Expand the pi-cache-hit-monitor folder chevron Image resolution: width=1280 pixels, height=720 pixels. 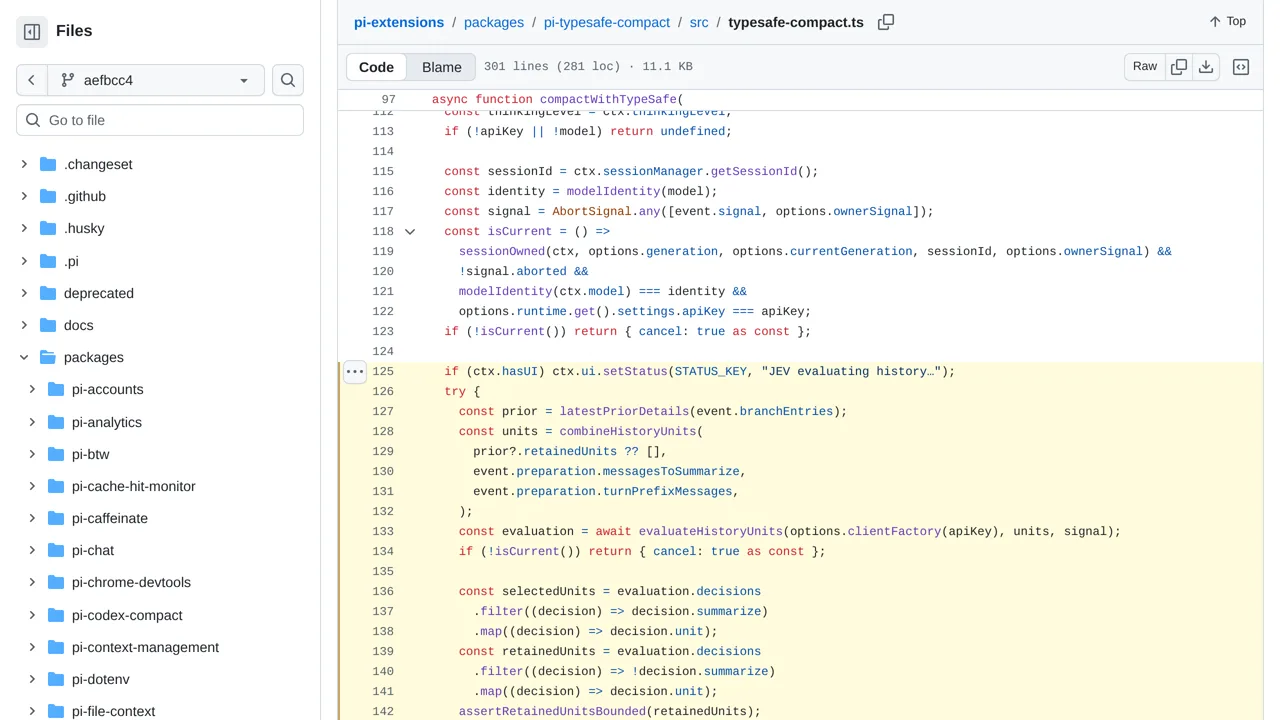32,486
